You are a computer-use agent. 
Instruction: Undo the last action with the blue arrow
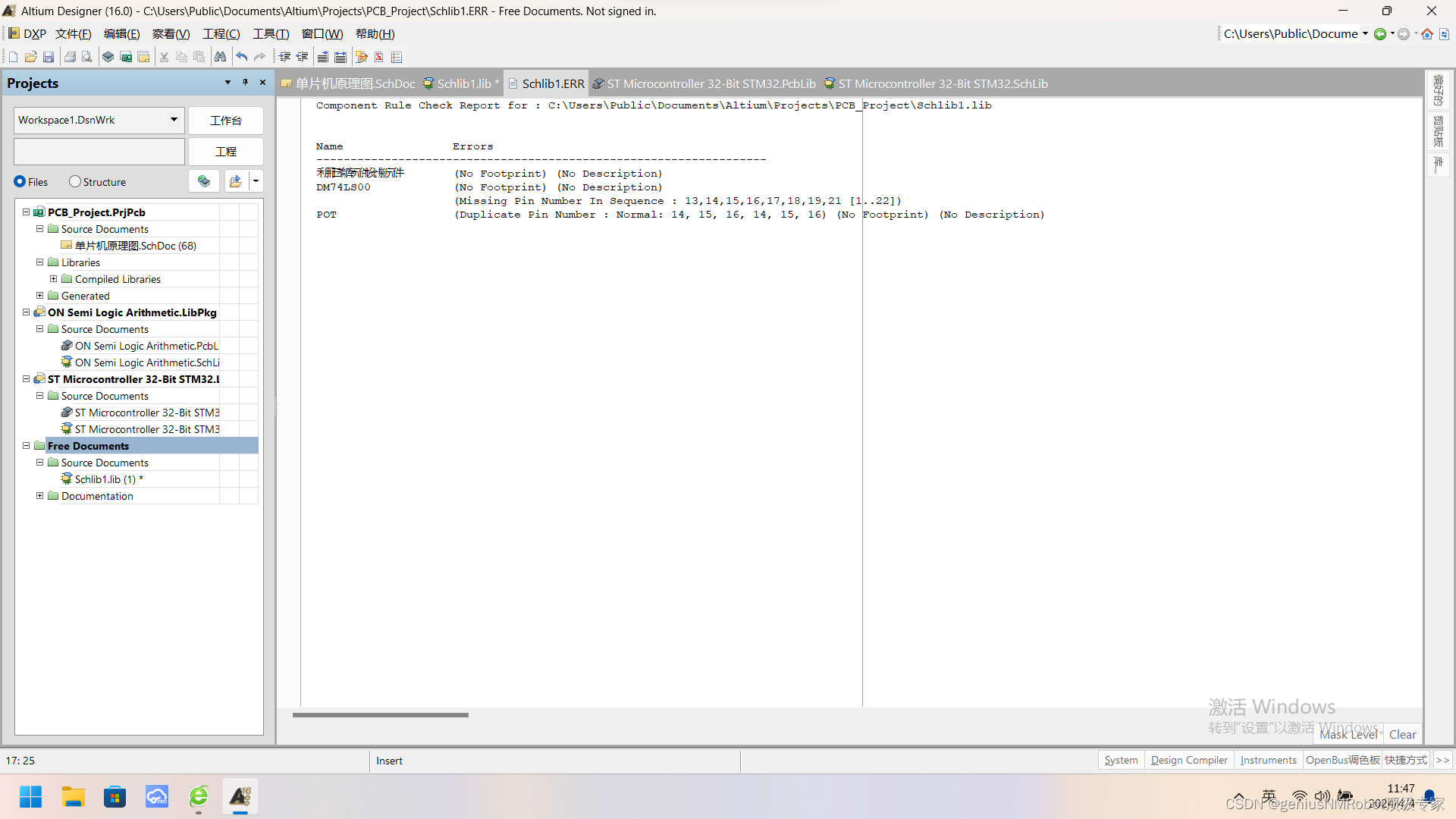coord(242,57)
